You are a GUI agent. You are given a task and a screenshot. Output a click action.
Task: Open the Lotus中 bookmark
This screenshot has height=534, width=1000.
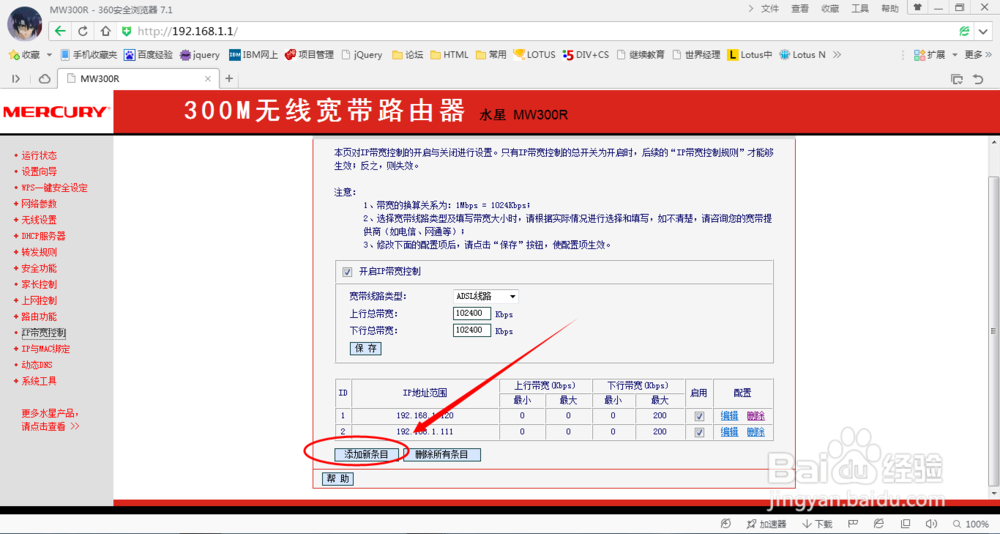[x=750, y=55]
